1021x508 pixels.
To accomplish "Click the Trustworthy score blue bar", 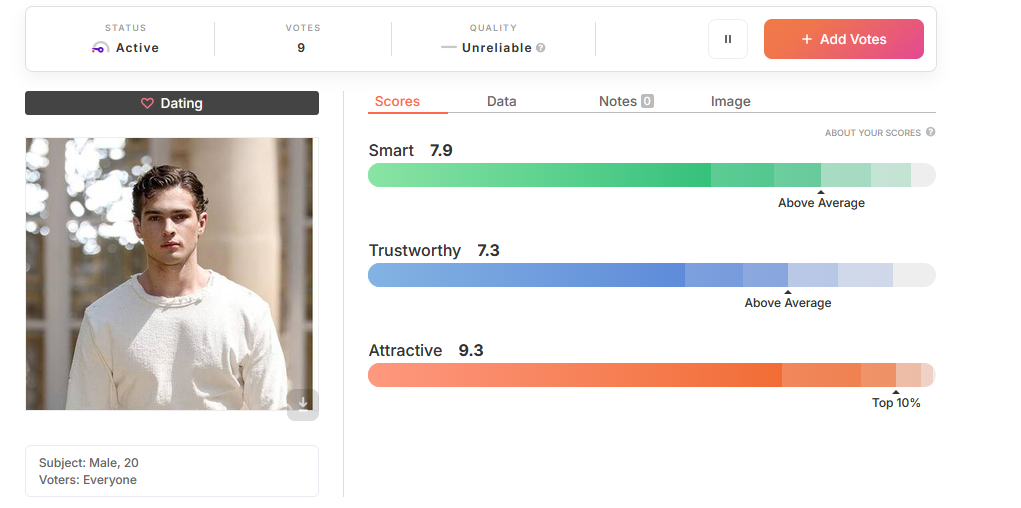I will (652, 275).
